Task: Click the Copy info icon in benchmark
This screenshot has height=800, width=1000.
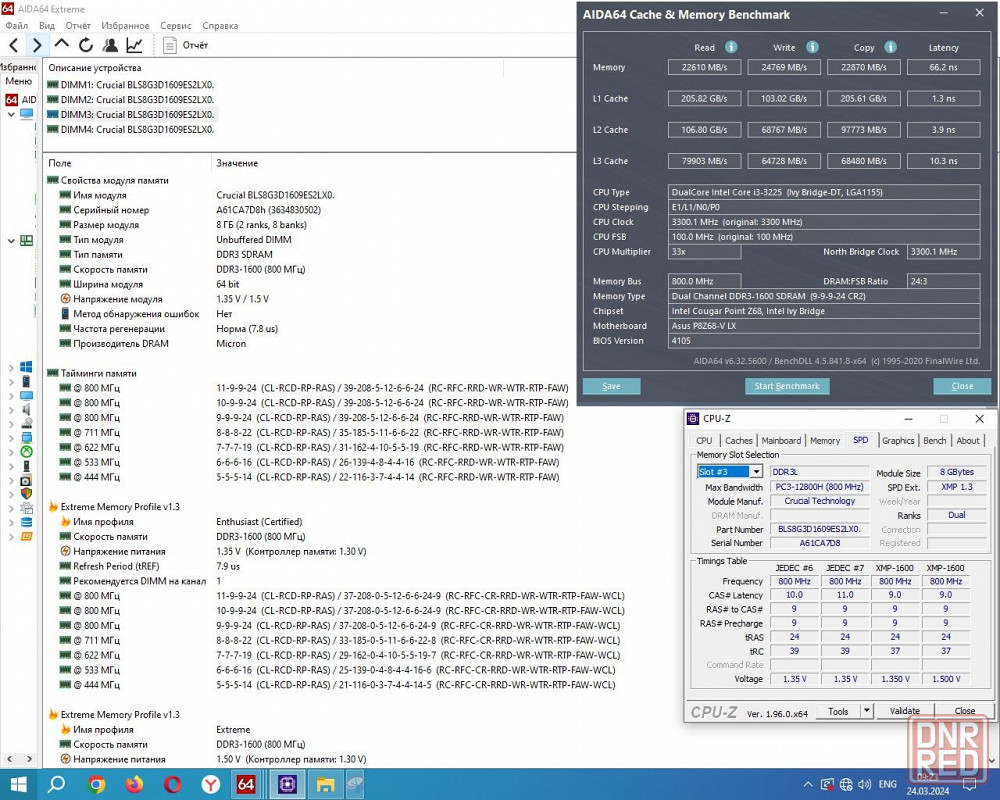Action: (891, 47)
